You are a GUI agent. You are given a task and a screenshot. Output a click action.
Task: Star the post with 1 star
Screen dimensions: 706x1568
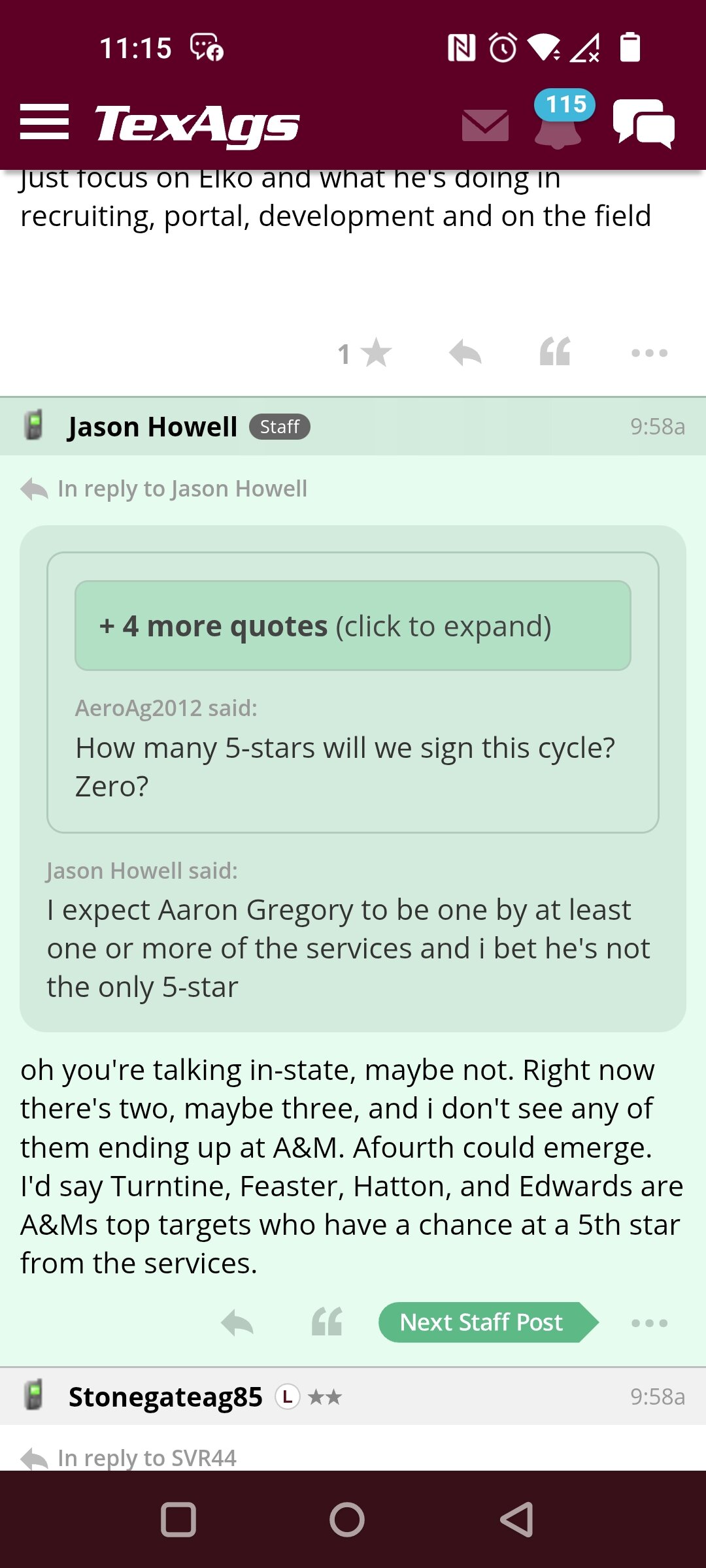point(365,353)
